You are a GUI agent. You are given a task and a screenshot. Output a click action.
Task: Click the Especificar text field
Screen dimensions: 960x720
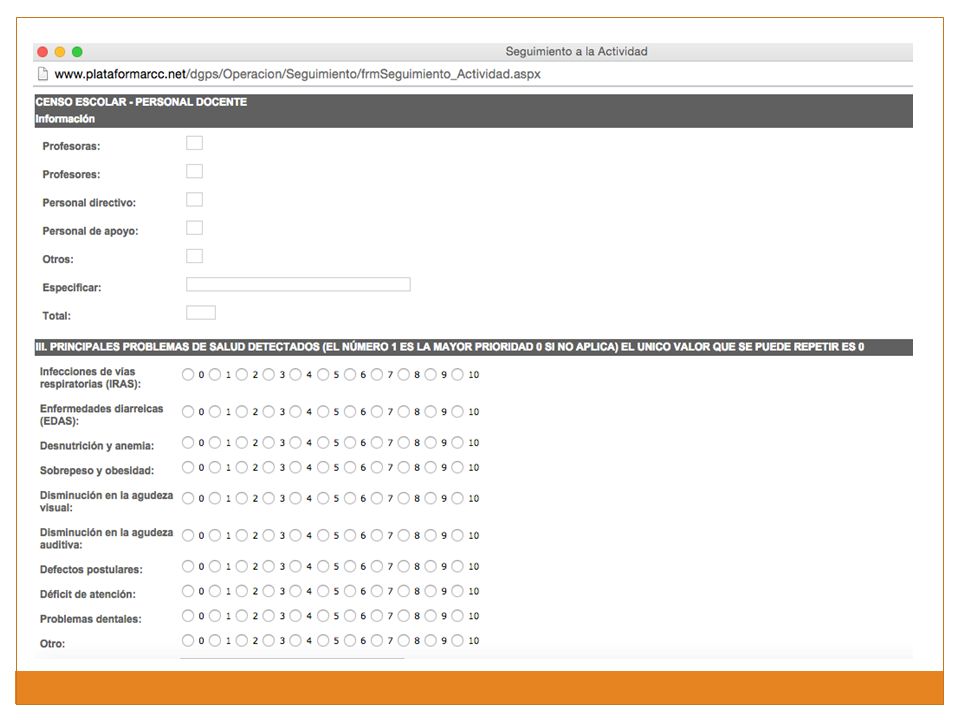click(298, 284)
